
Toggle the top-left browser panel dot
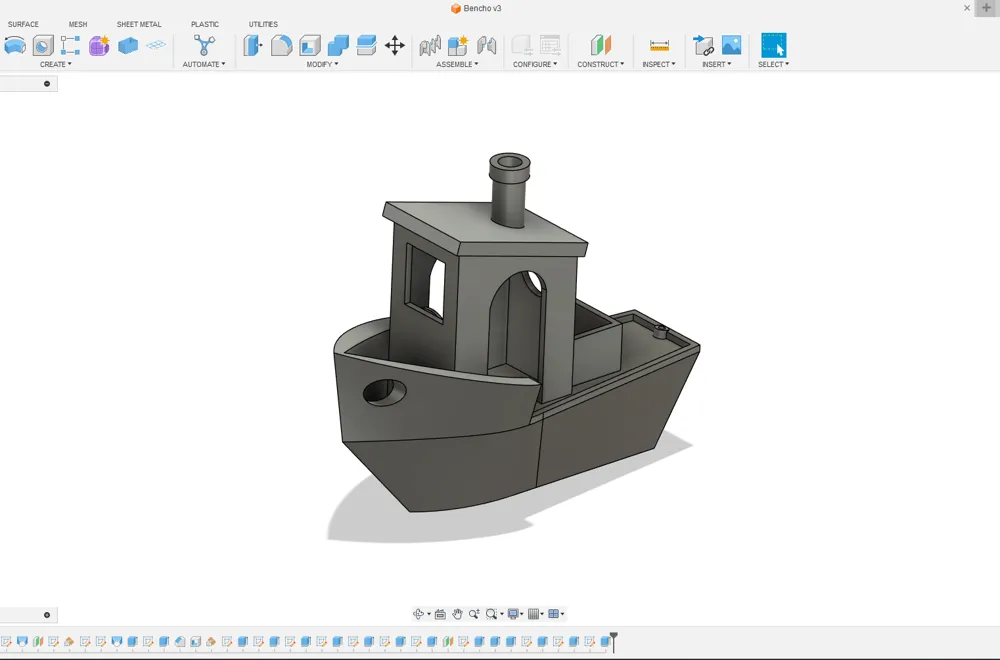point(47,84)
